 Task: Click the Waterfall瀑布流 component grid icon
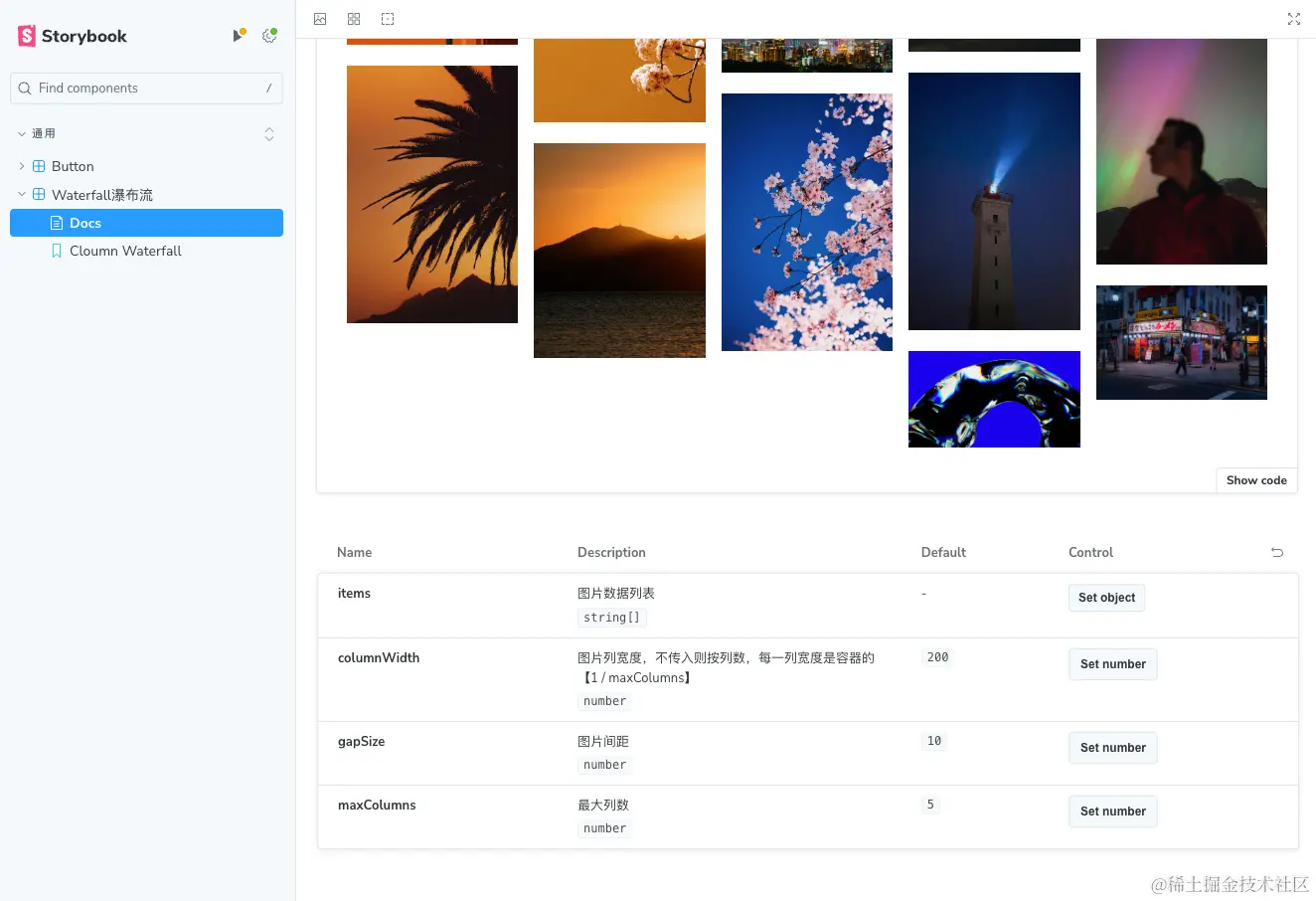(x=39, y=194)
